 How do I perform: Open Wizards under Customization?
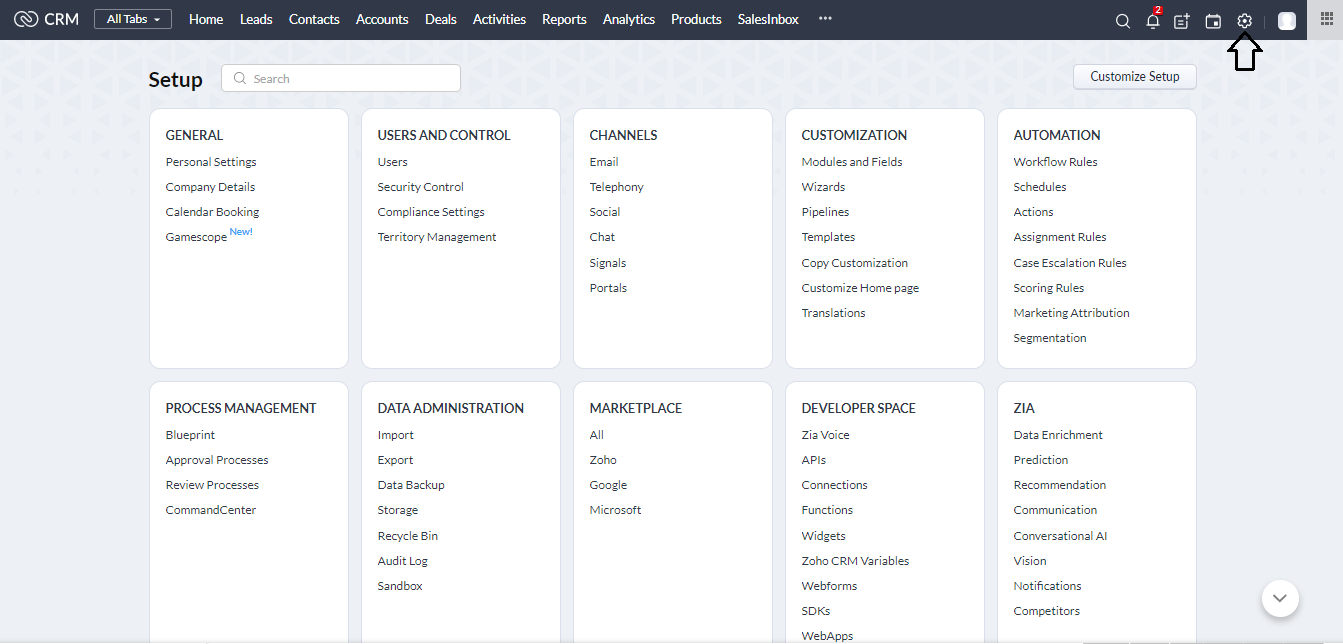[x=823, y=187]
